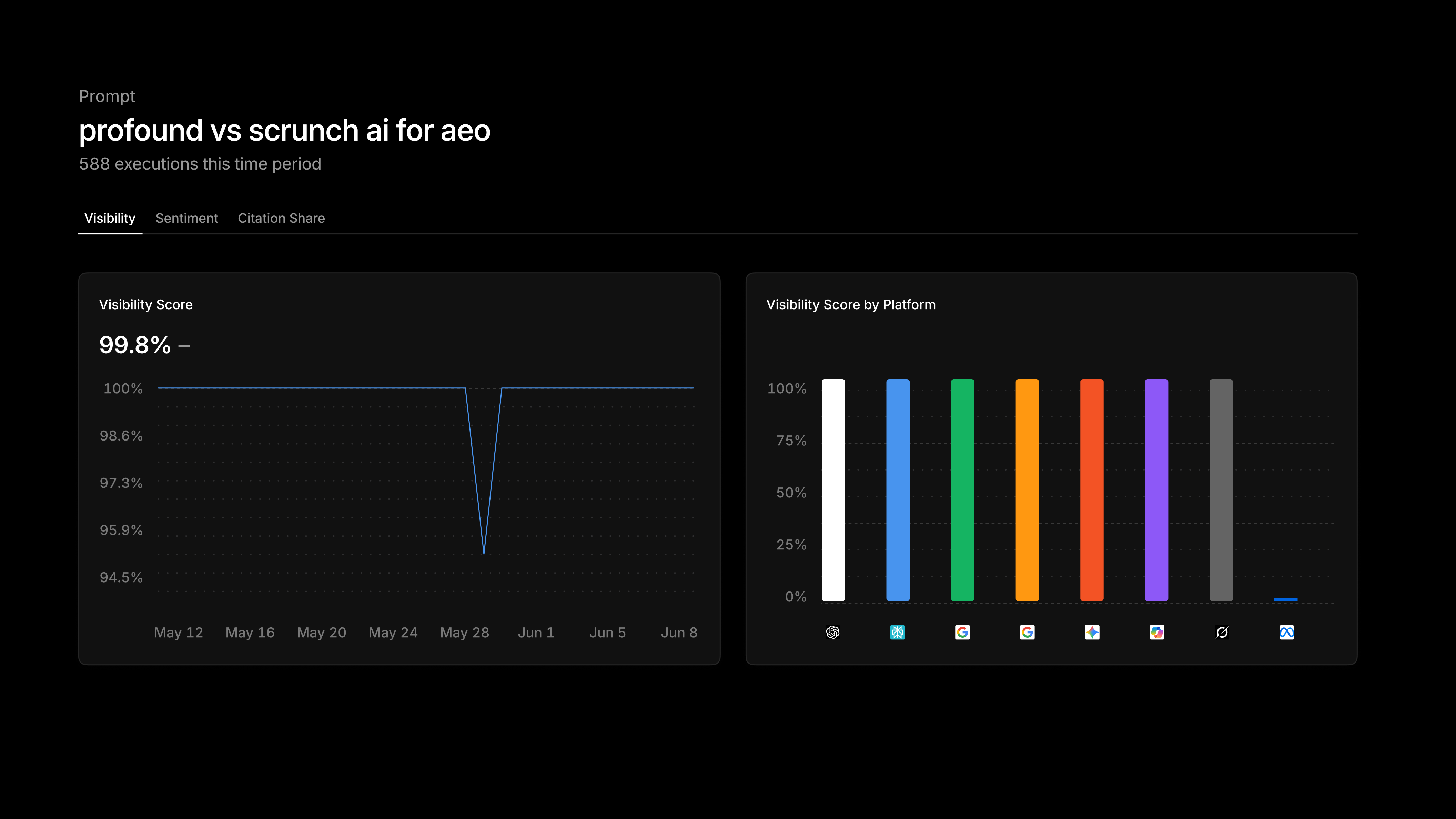Click the "95.9%" axis label
Image resolution: width=1456 pixels, height=819 pixels.
(x=122, y=530)
